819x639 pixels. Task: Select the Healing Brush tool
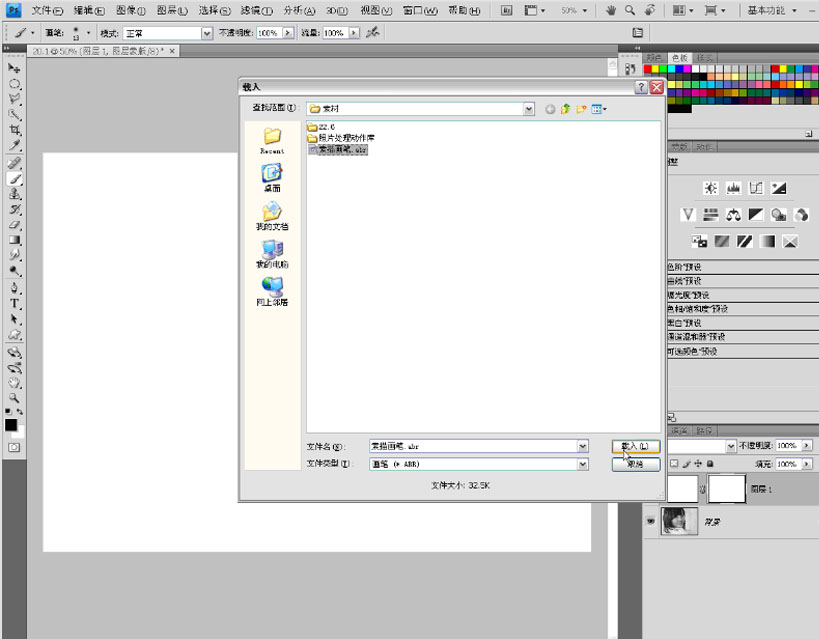click(x=14, y=163)
